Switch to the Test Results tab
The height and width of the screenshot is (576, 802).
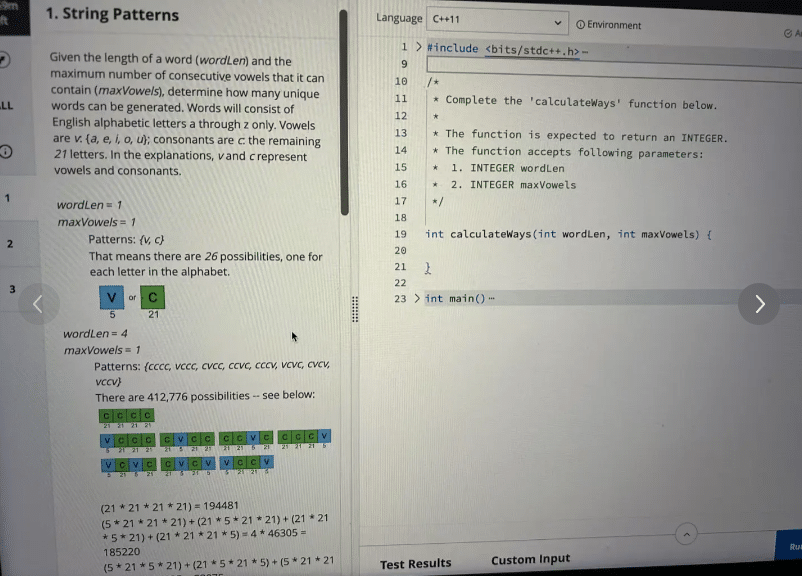(x=415, y=564)
